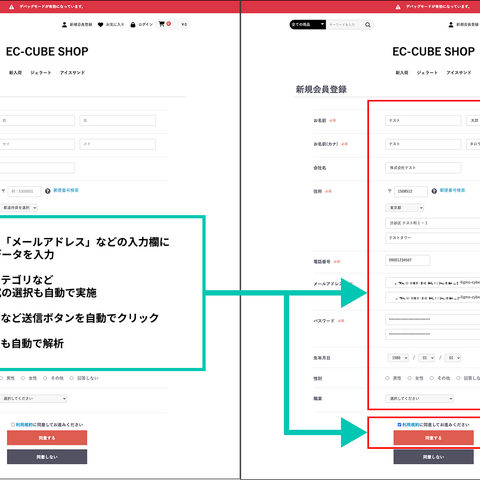
Task: Check the unchecked terms checkbox on the left page
Action: point(13,425)
